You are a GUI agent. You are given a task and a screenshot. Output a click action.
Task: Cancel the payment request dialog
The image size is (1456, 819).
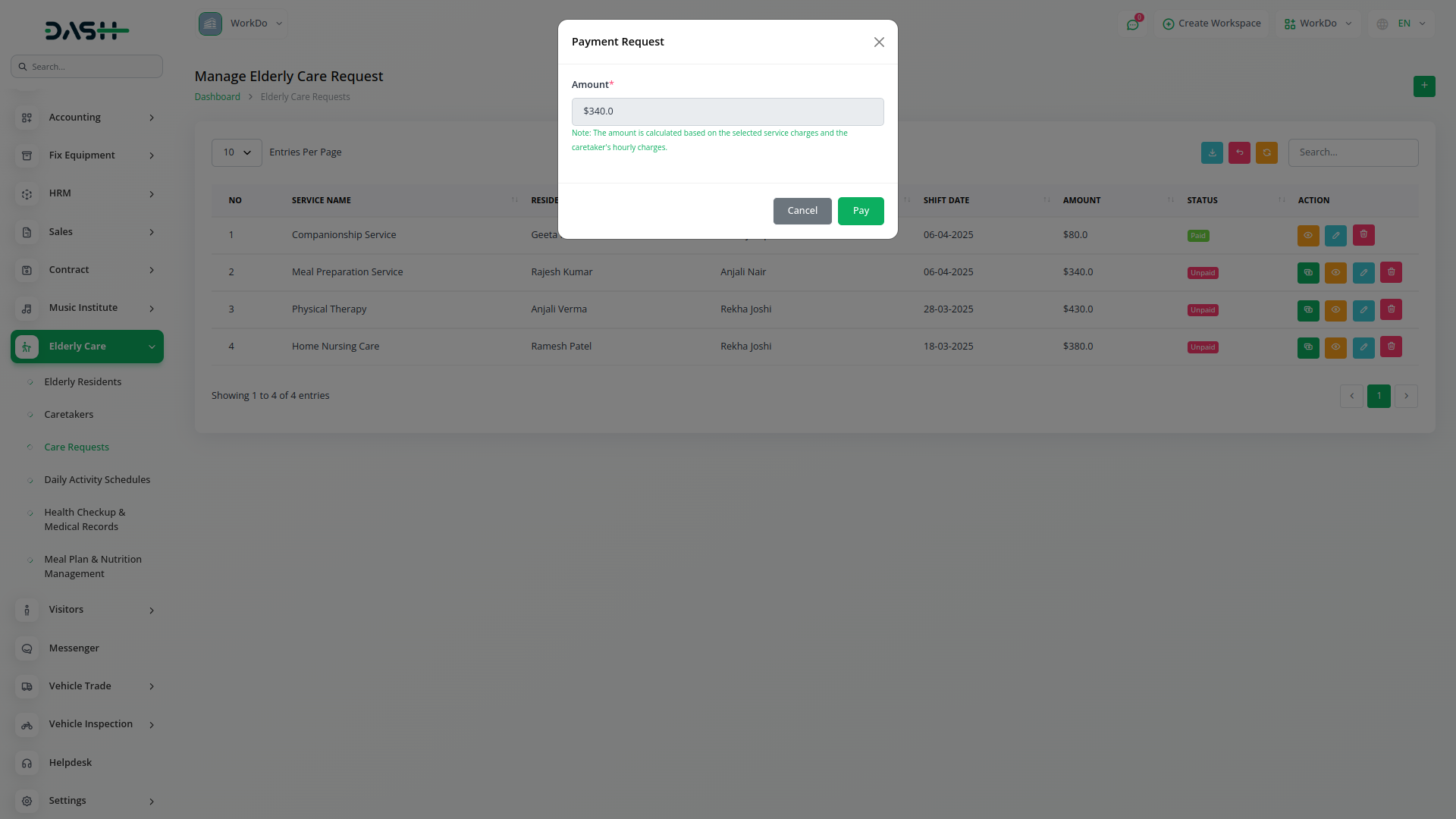point(802,211)
